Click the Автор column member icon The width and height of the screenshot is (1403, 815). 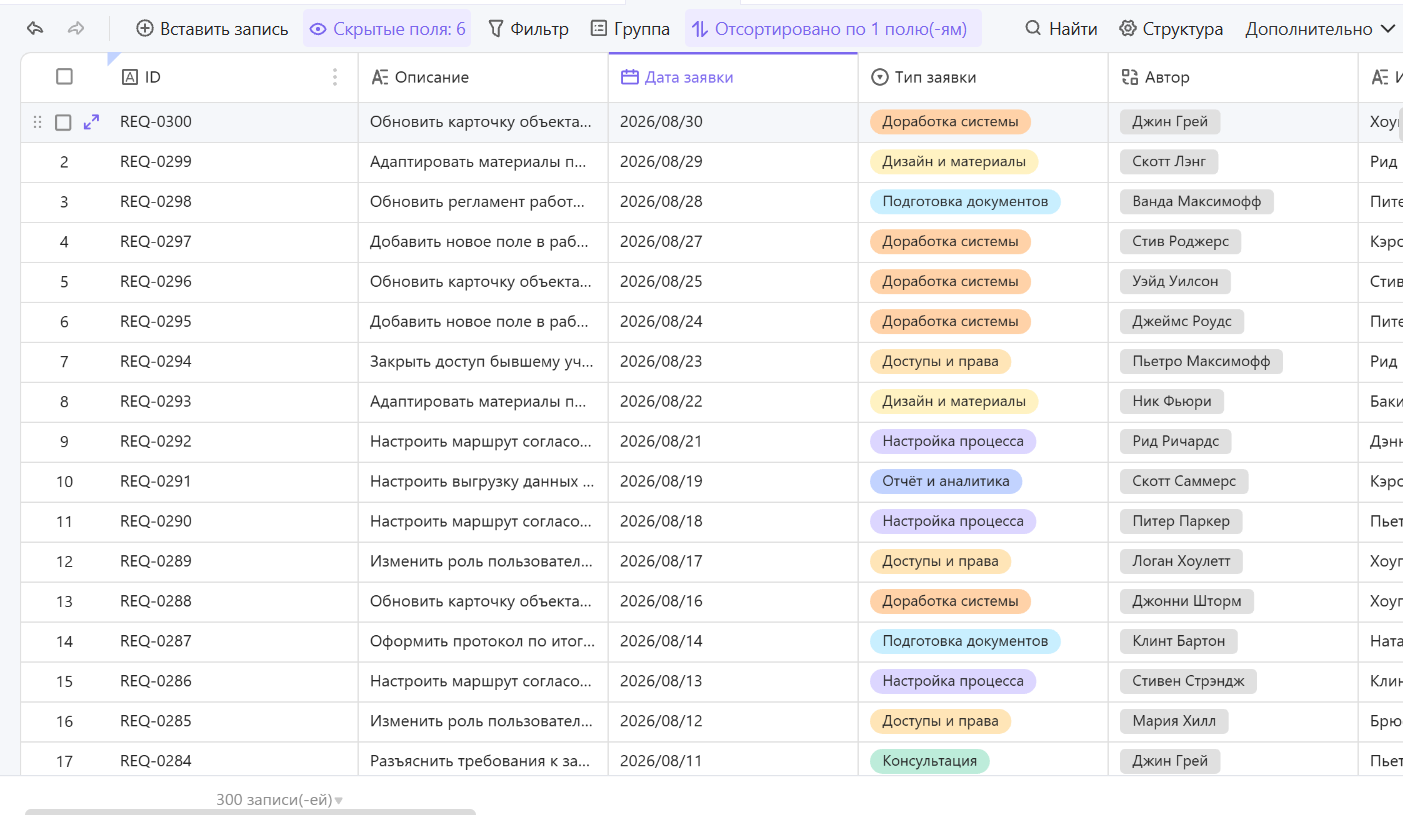point(1130,77)
